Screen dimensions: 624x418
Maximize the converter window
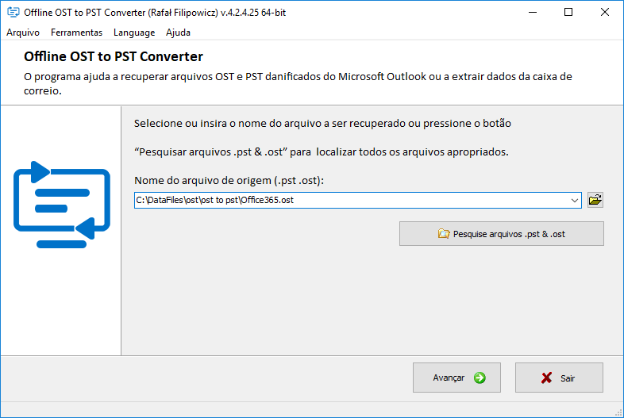(568, 12)
